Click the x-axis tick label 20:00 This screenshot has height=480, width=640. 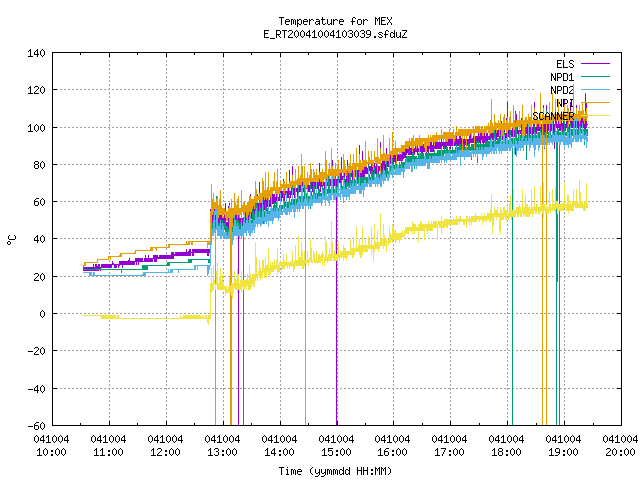pos(620,452)
